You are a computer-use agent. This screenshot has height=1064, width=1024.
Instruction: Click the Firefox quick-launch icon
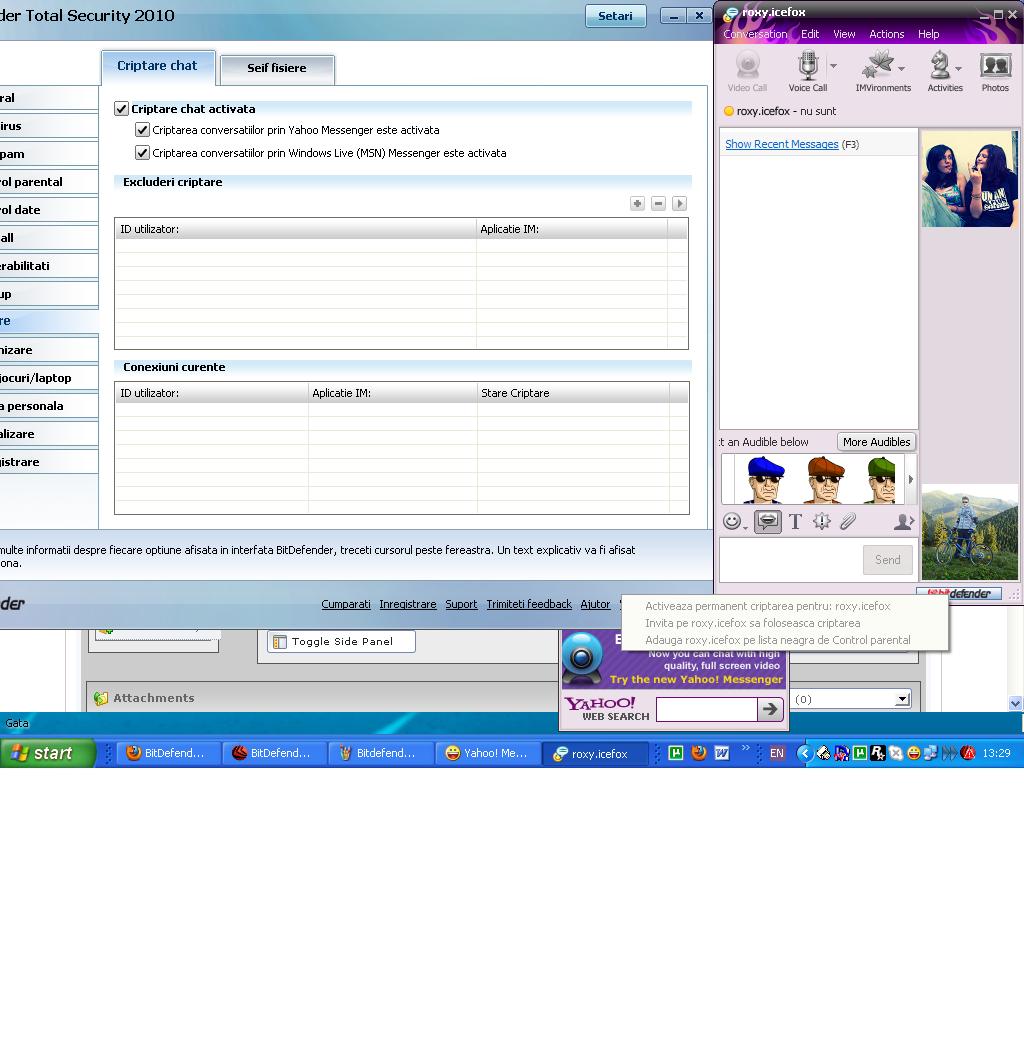tap(698, 753)
